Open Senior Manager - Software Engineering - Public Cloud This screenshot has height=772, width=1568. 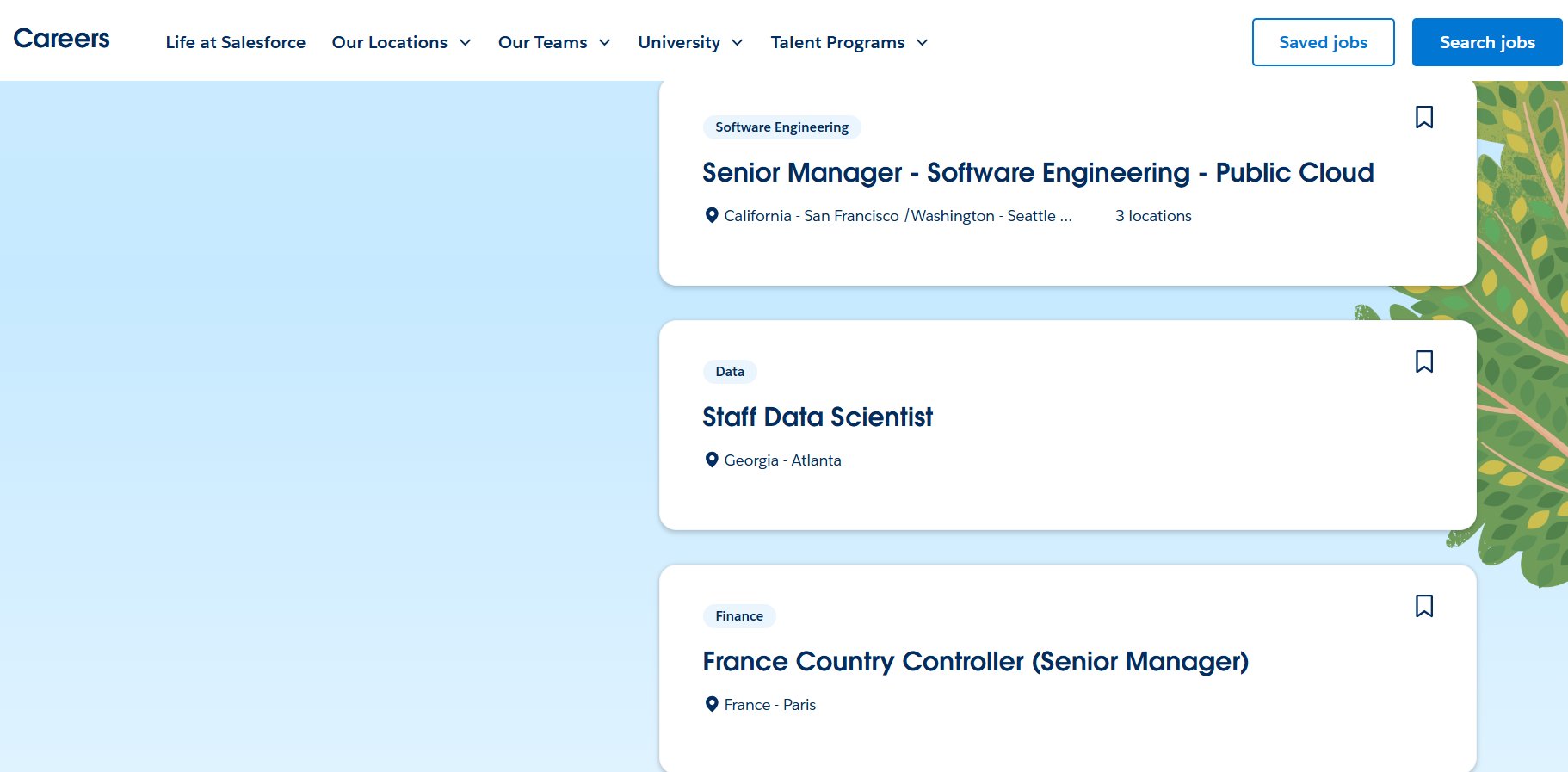point(1037,173)
